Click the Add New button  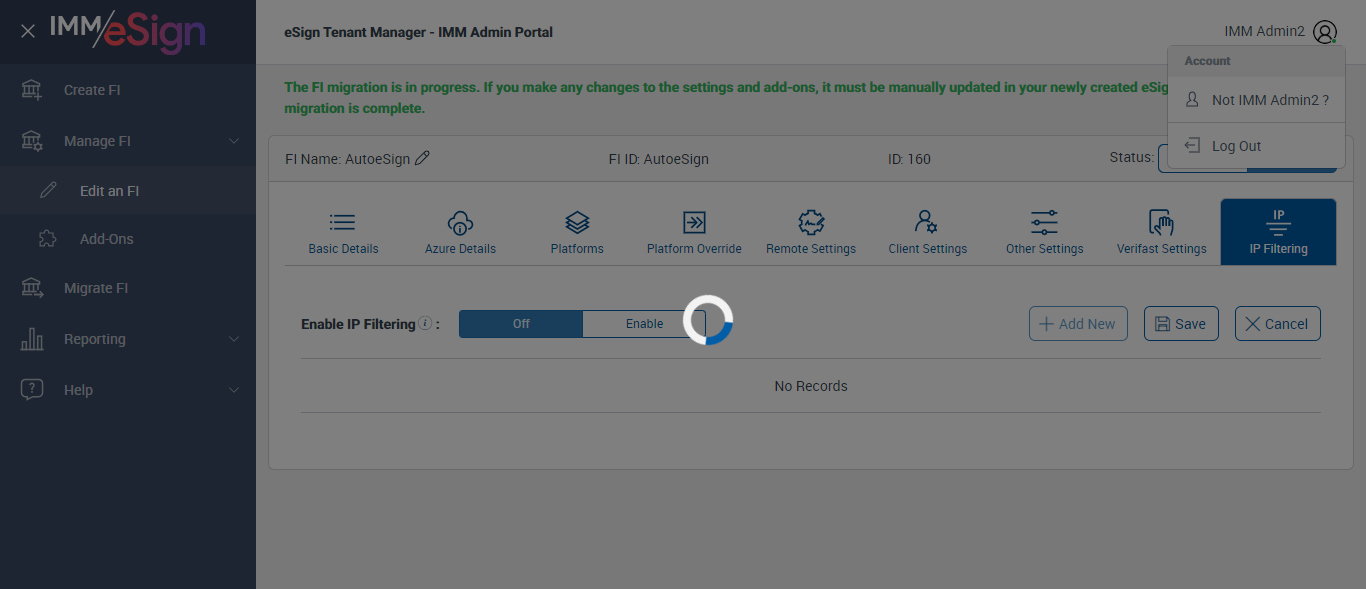(x=1078, y=324)
